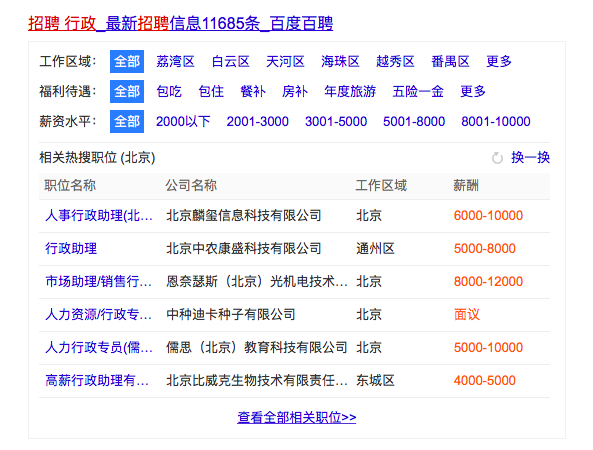Select 全部 in the 工作区域 row

point(127,61)
